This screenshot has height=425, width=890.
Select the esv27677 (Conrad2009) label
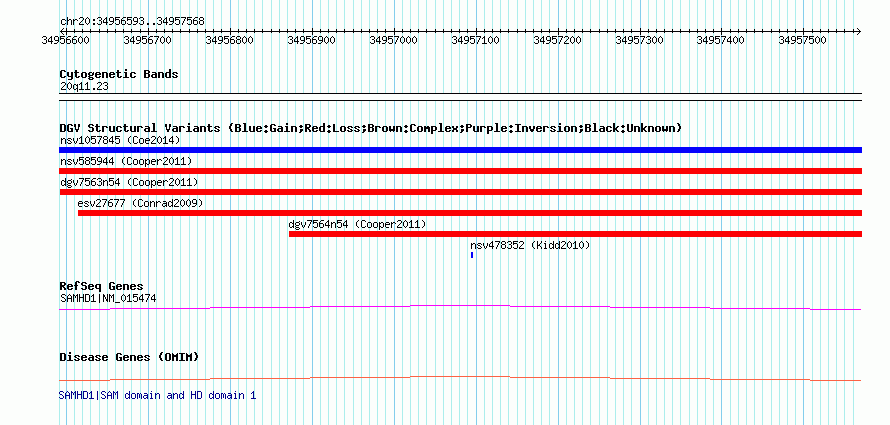click(140, 203)
